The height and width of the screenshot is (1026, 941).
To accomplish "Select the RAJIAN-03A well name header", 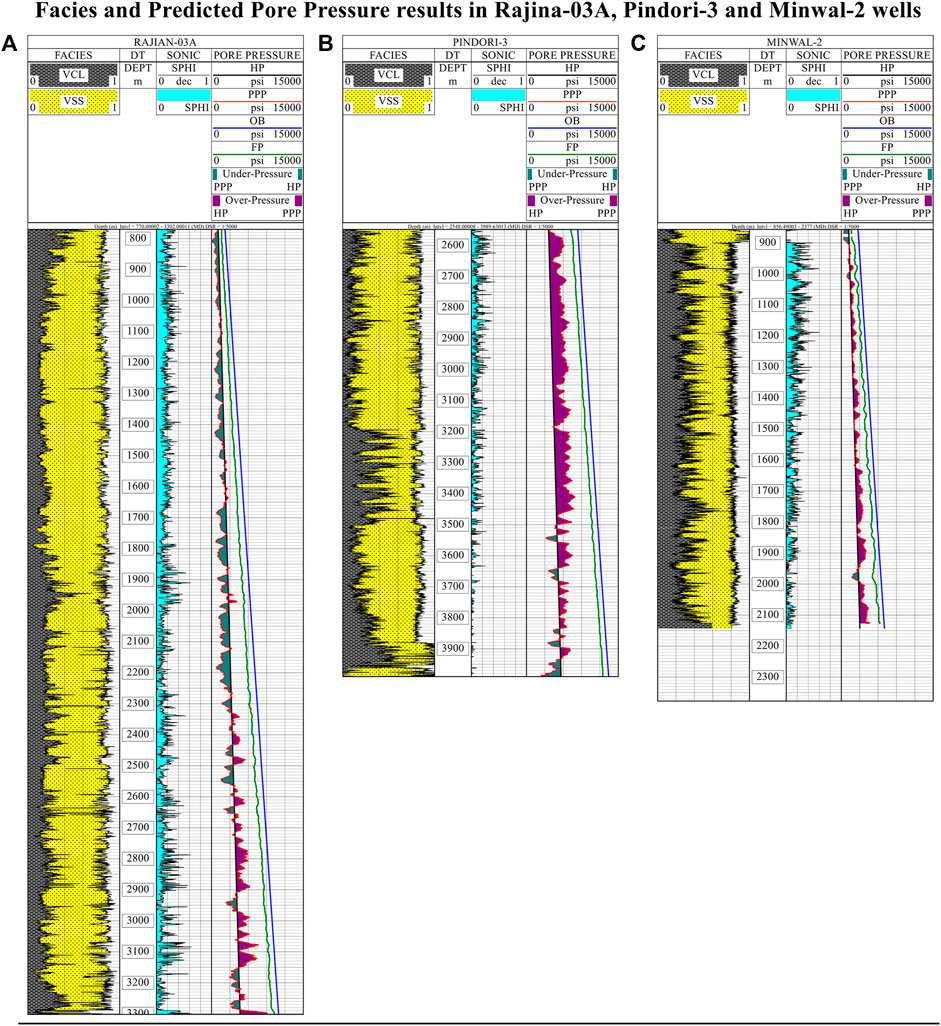I will click(x=165, y=43).
